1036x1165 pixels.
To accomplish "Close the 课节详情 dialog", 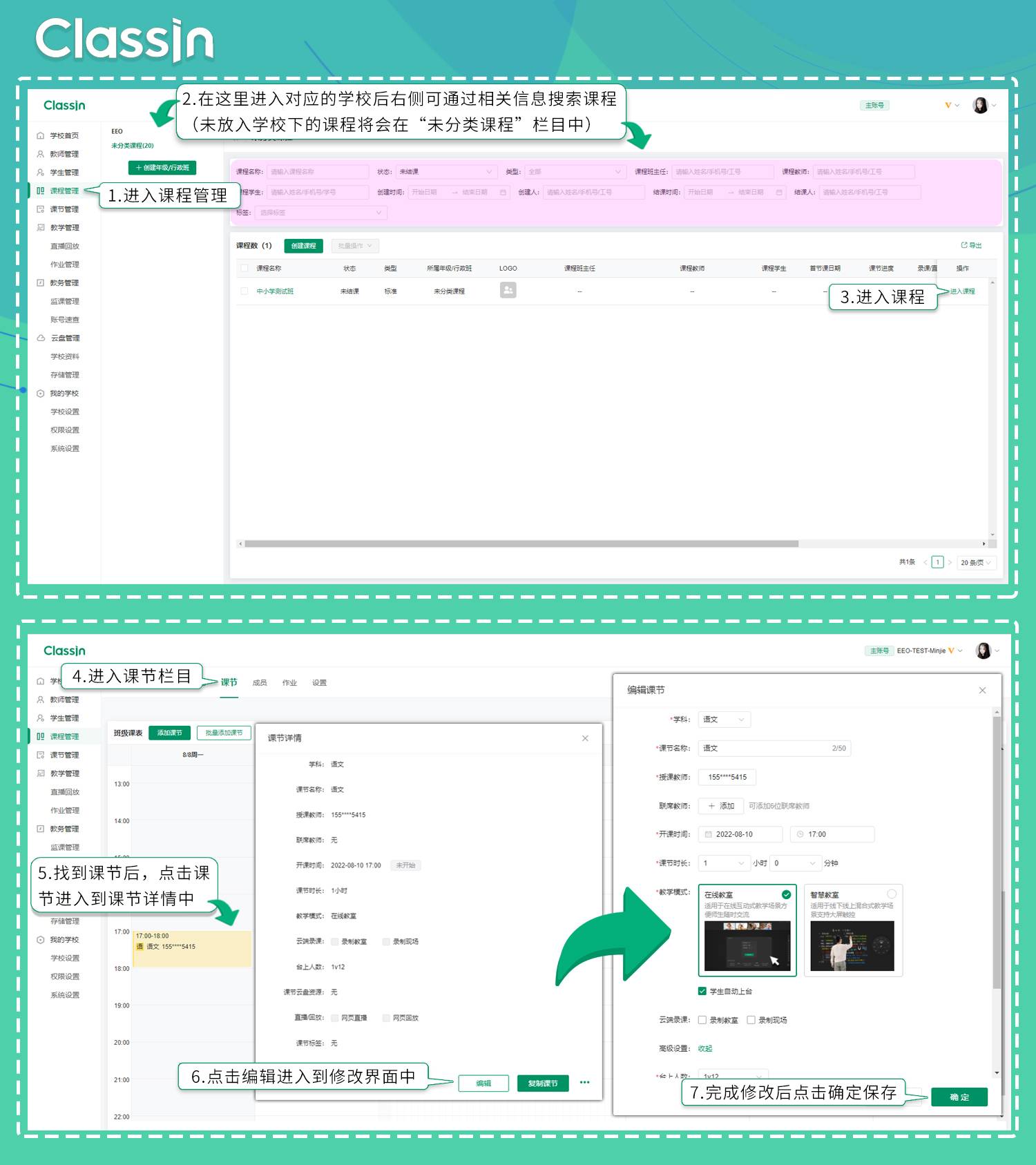I will [585, 738].
